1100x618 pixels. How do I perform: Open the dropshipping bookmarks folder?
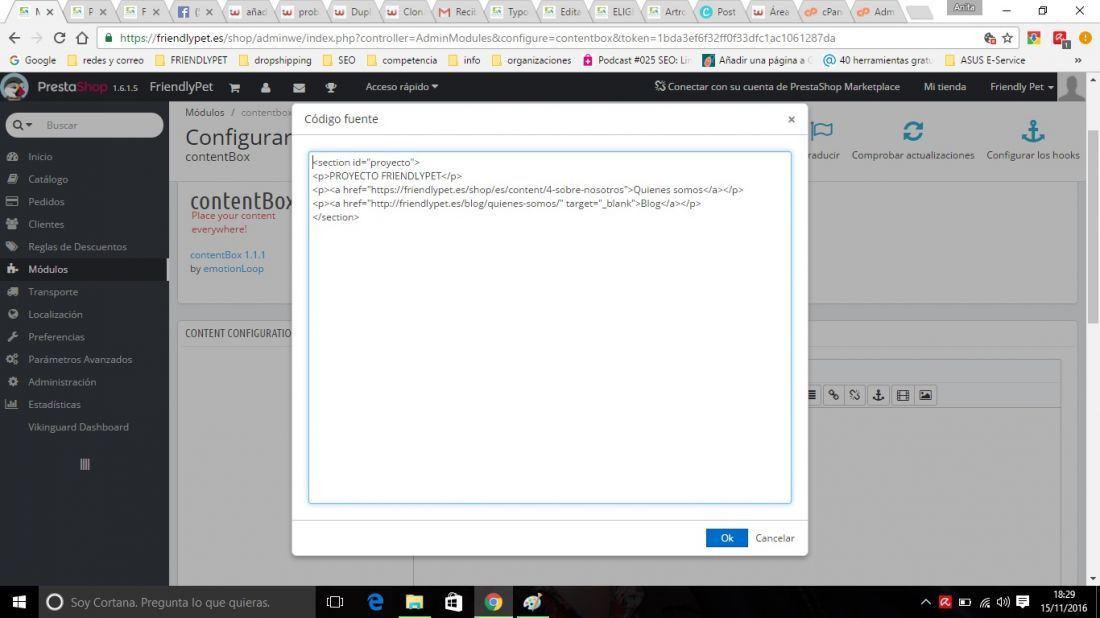coord(275,60)
